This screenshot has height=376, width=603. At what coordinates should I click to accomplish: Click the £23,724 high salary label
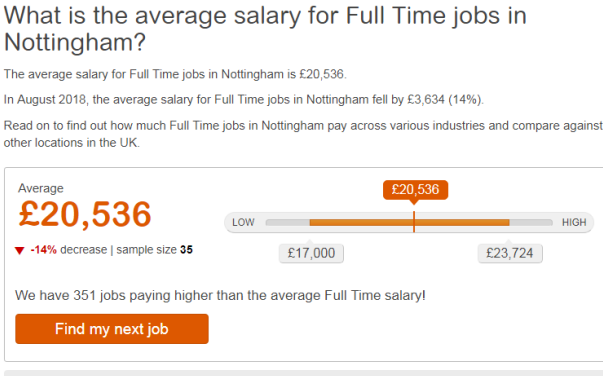coord(510,253)
